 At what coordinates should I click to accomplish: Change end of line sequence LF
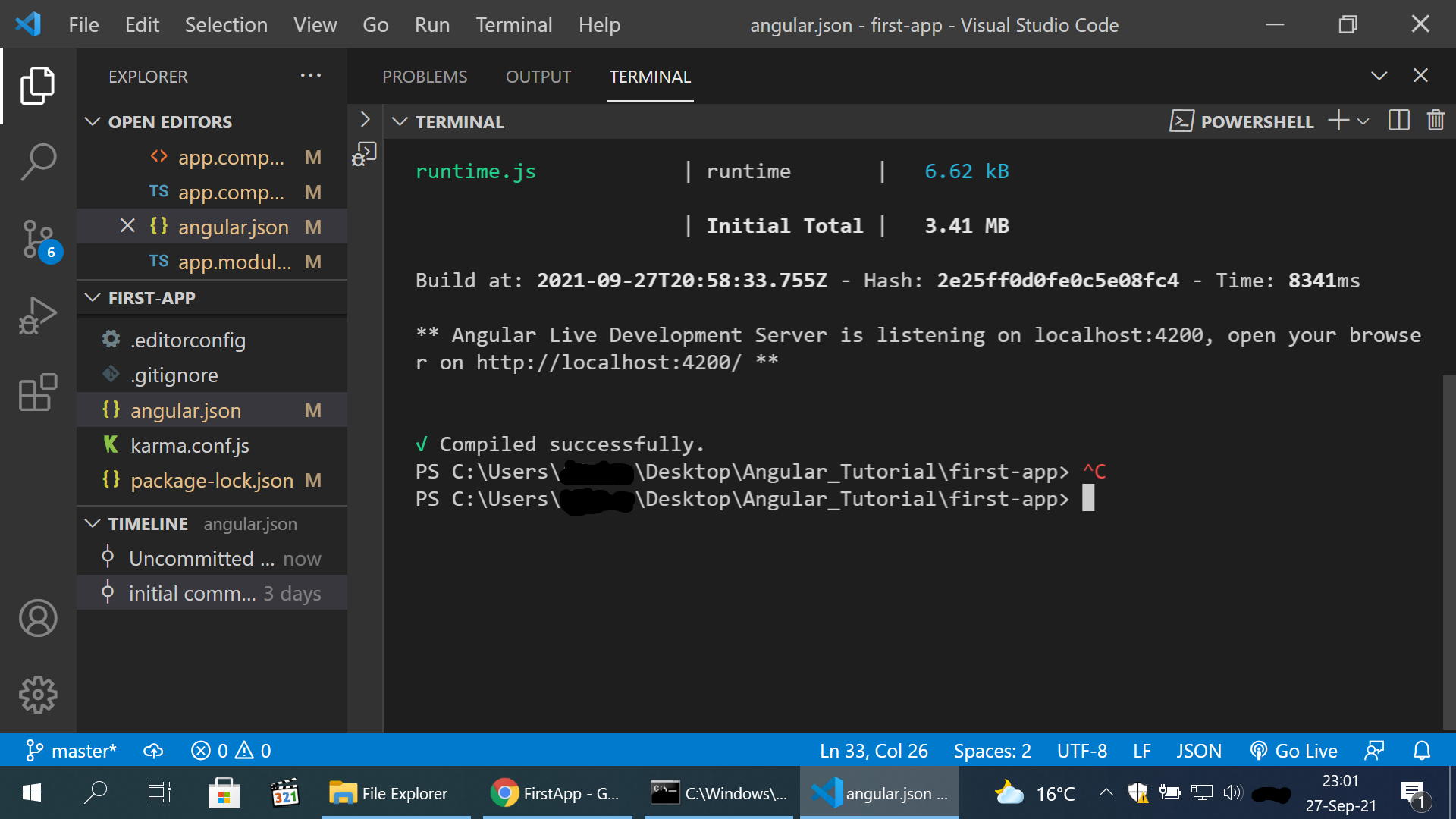(1142, 751)
